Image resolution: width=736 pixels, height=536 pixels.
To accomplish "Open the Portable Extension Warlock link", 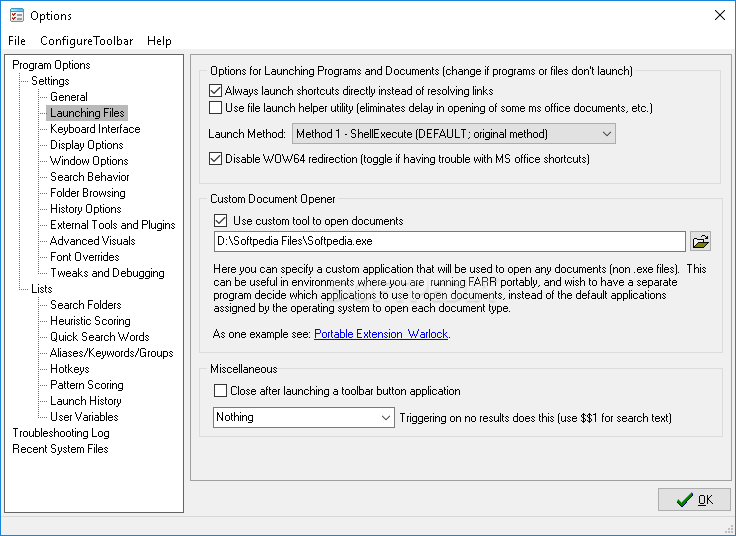I will coord(381,334).
